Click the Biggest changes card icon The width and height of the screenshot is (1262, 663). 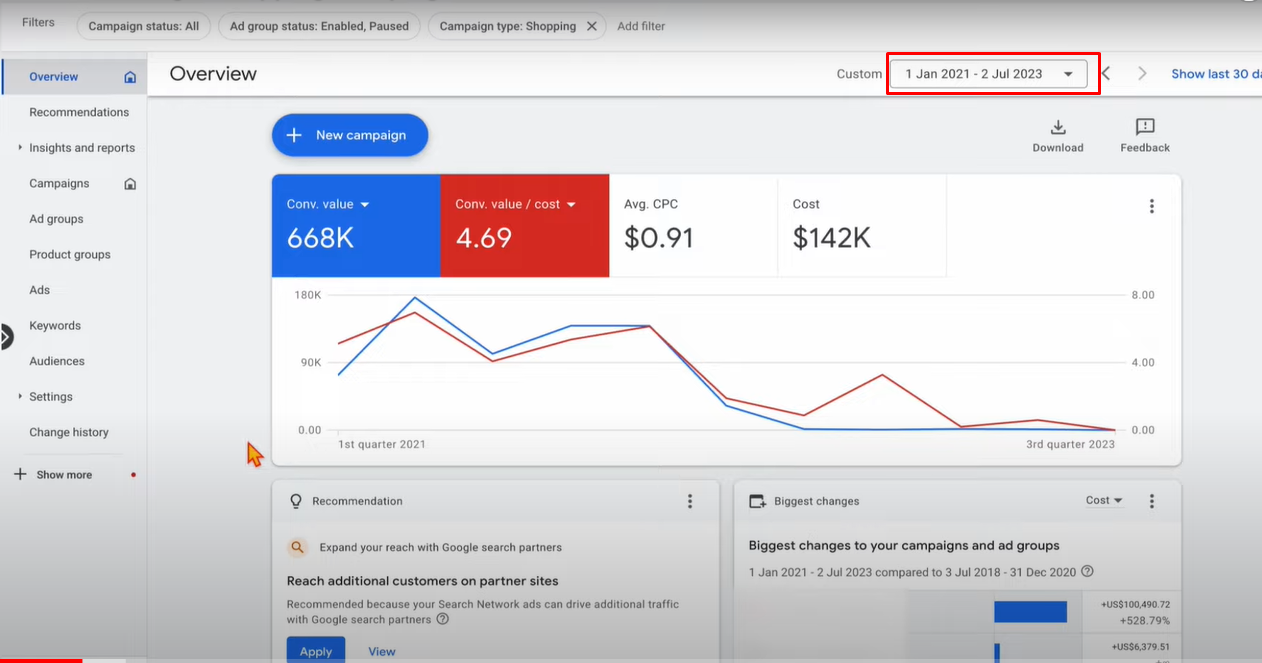[x=757, y=501]
